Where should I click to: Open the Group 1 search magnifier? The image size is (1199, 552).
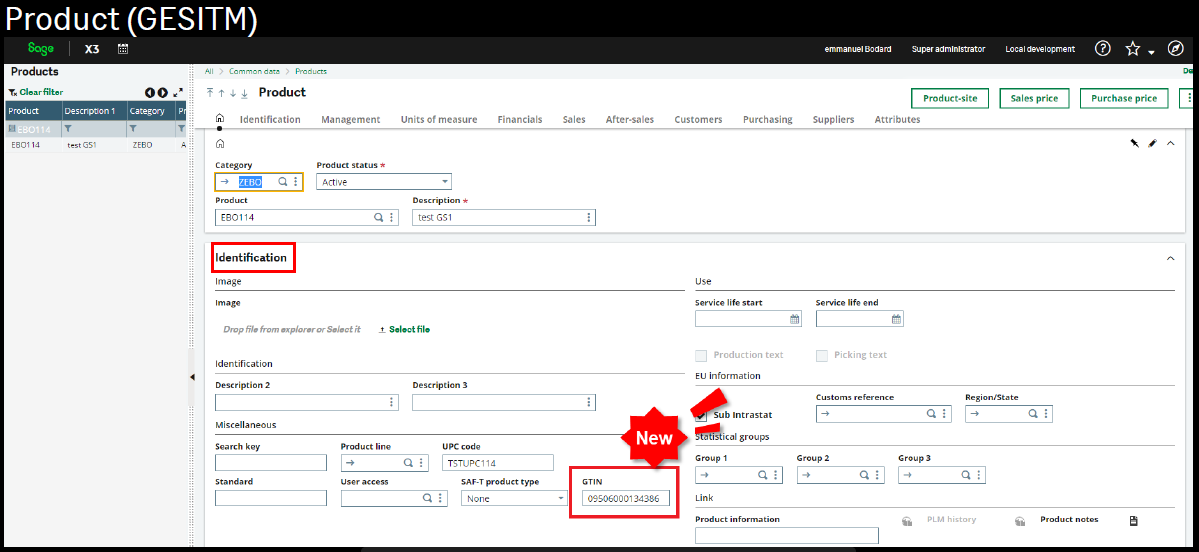pos(762,475)
